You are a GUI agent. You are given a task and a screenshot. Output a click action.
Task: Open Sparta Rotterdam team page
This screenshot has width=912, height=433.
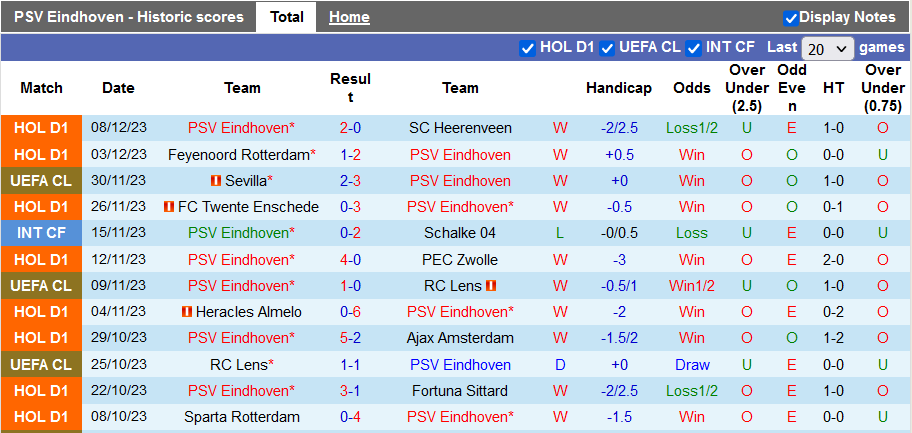[x=242, y=417]
